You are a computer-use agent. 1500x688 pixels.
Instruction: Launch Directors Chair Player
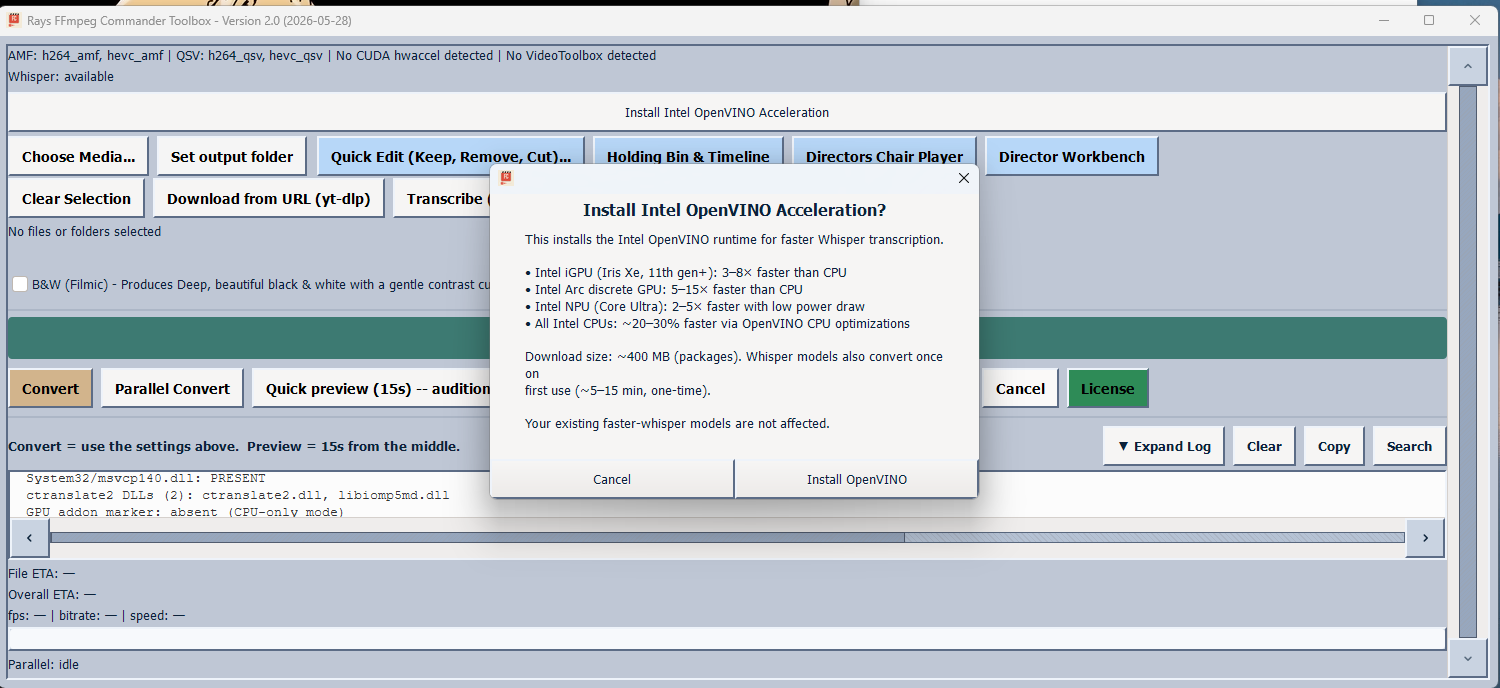coord(884,156)
